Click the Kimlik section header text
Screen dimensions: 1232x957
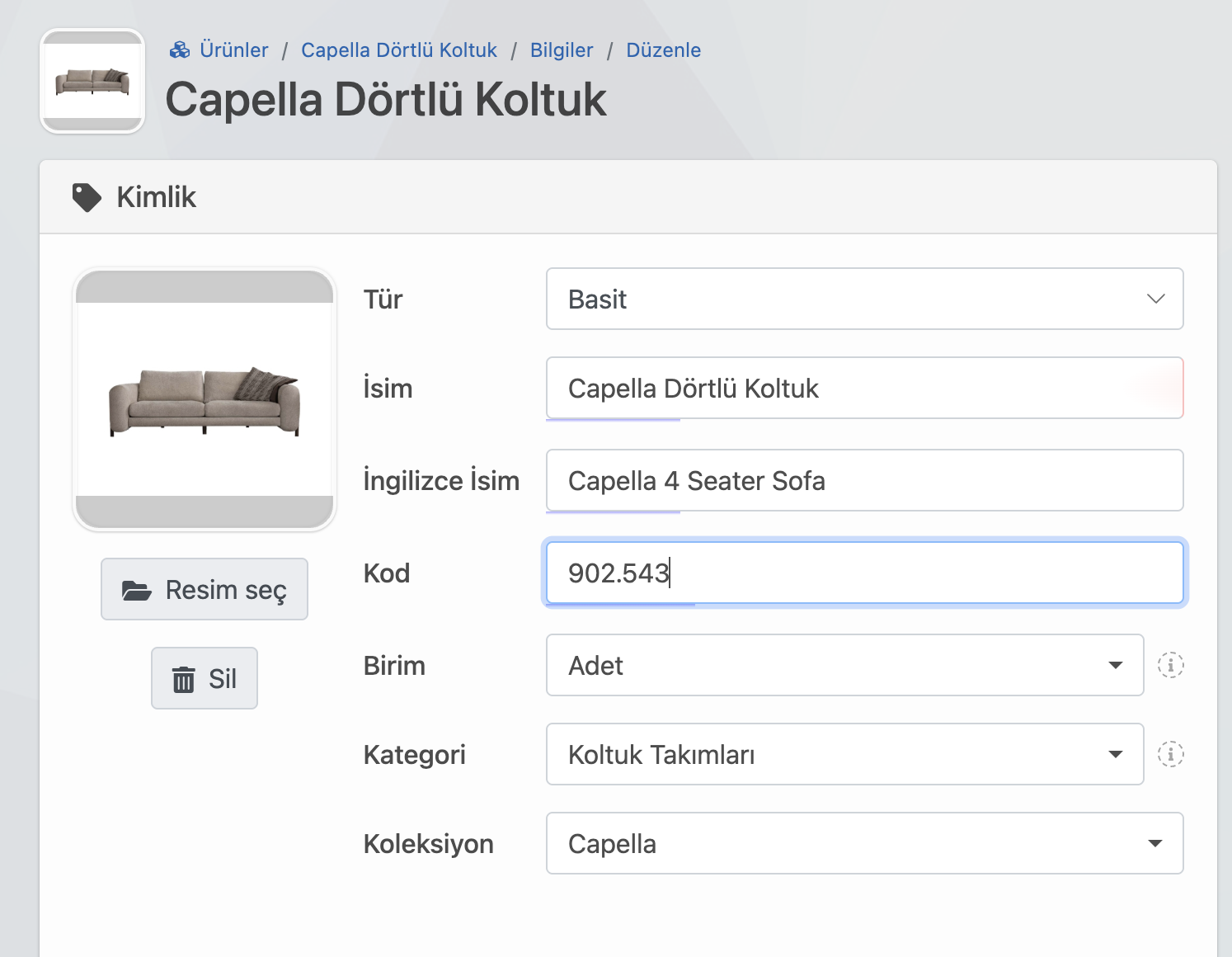156,197
